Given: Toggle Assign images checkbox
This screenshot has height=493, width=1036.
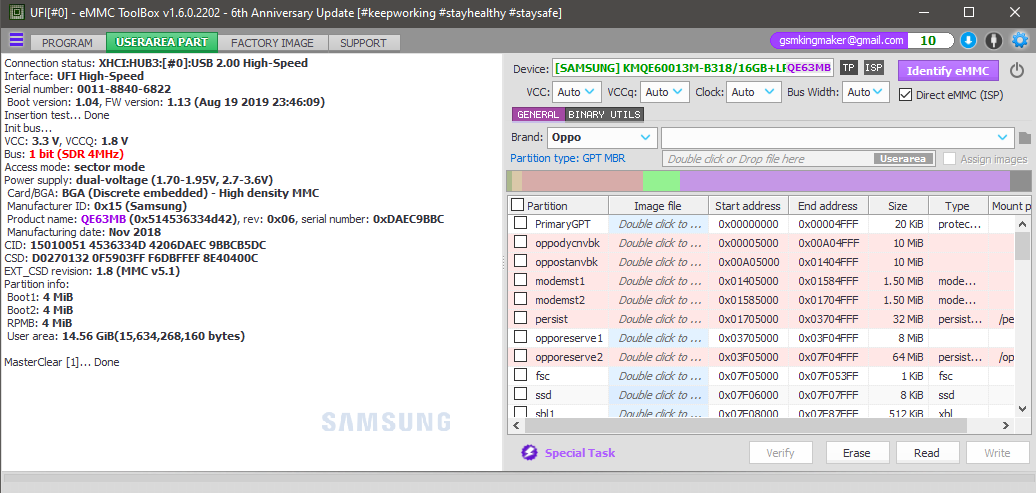Looking at the screenshot, I should coord(949,159).
